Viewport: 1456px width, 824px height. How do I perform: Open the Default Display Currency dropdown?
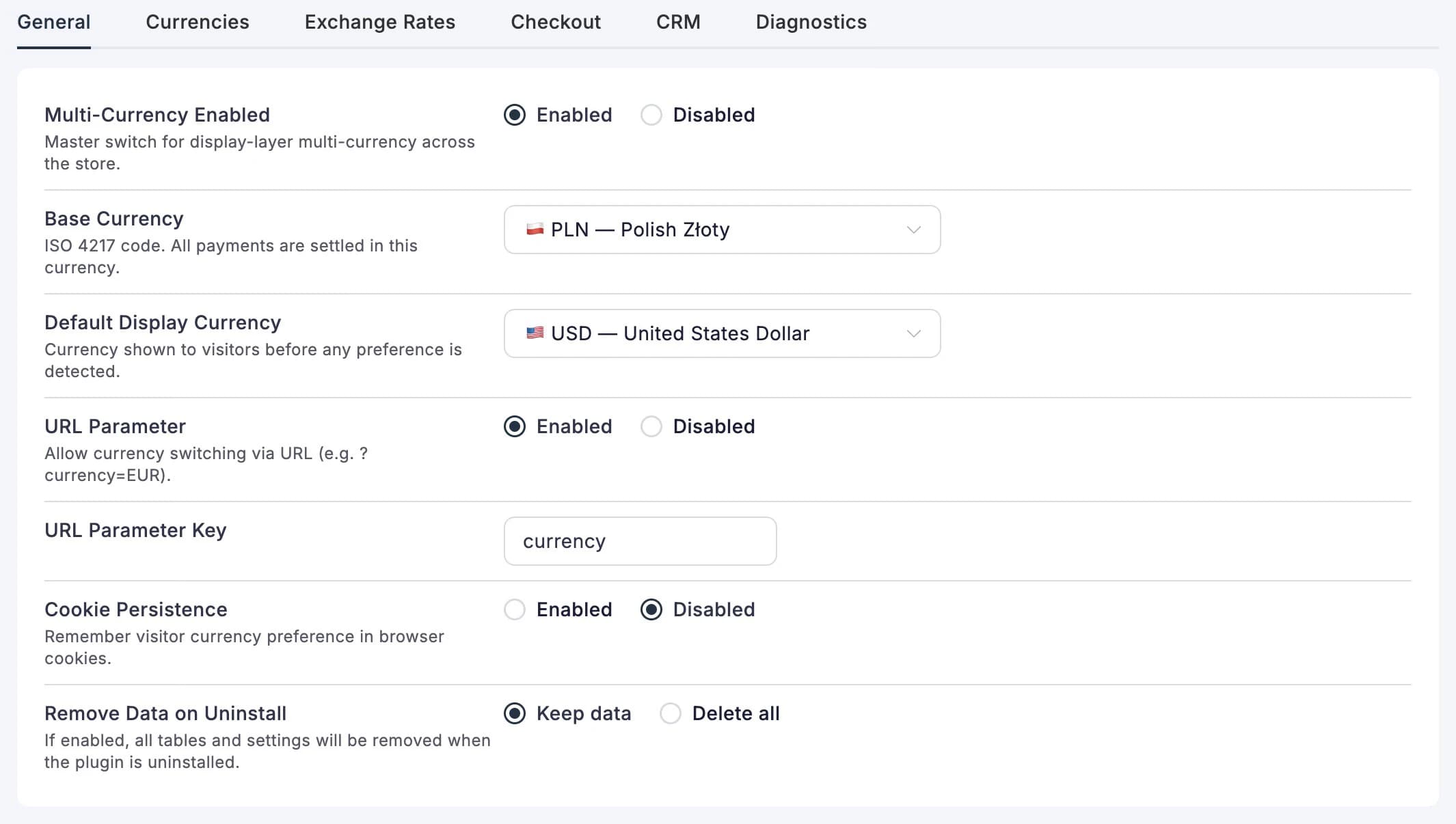pyautogui.click(x=722, y=333)
